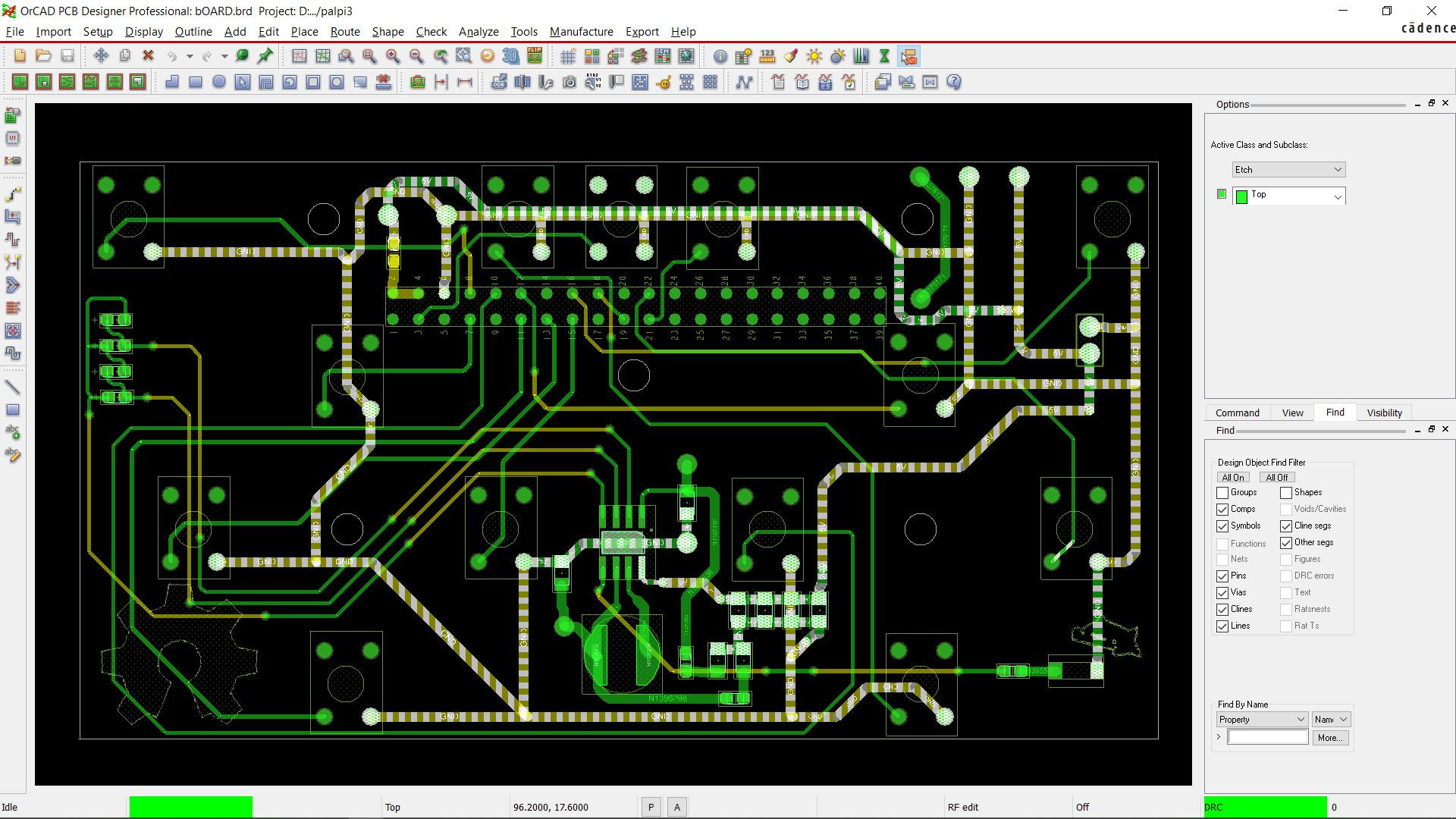
Task: Click the green hourglass icon
Action: click(884, 56)
